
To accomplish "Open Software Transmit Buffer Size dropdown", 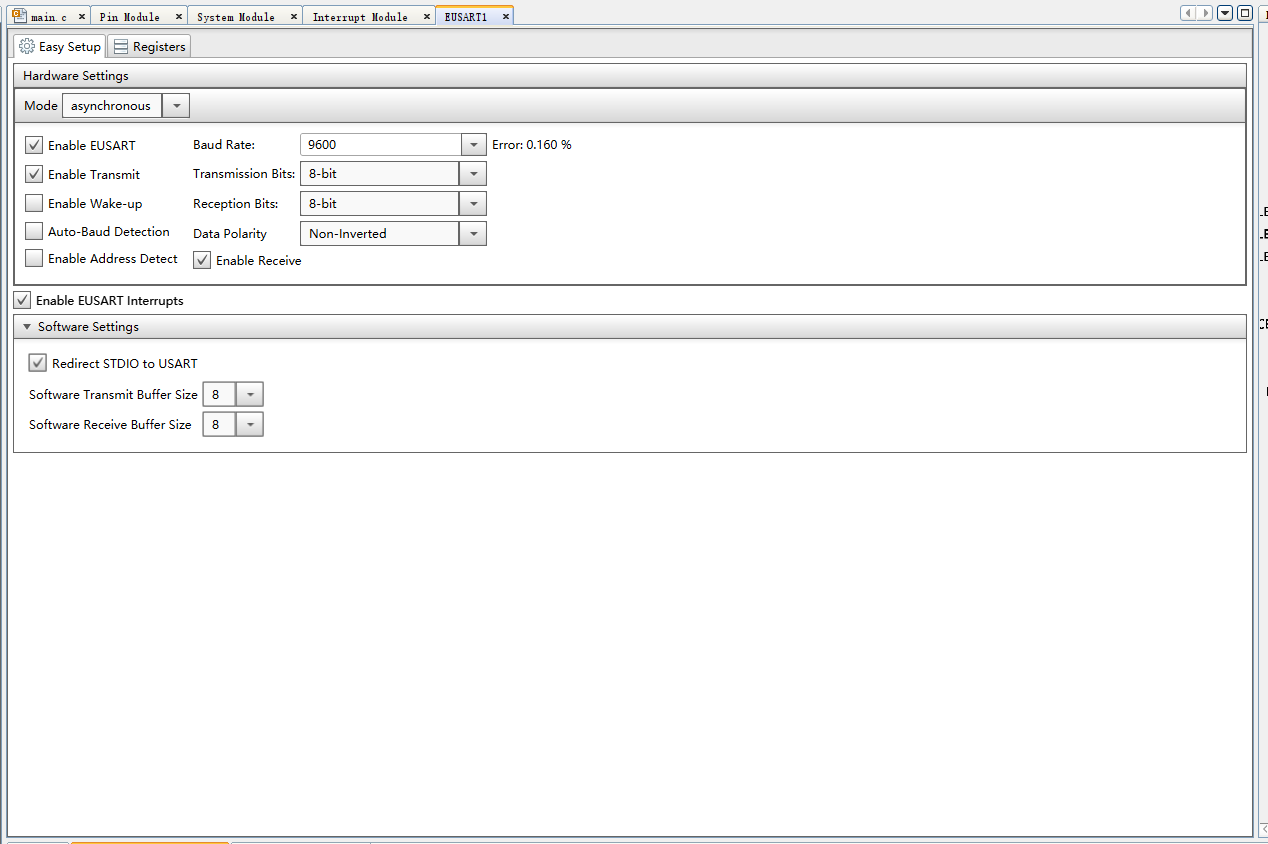I will (250, 395).
